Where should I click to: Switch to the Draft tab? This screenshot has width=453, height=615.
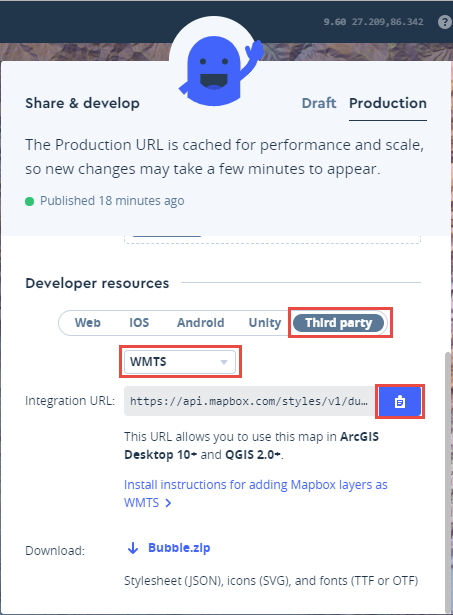318,103
